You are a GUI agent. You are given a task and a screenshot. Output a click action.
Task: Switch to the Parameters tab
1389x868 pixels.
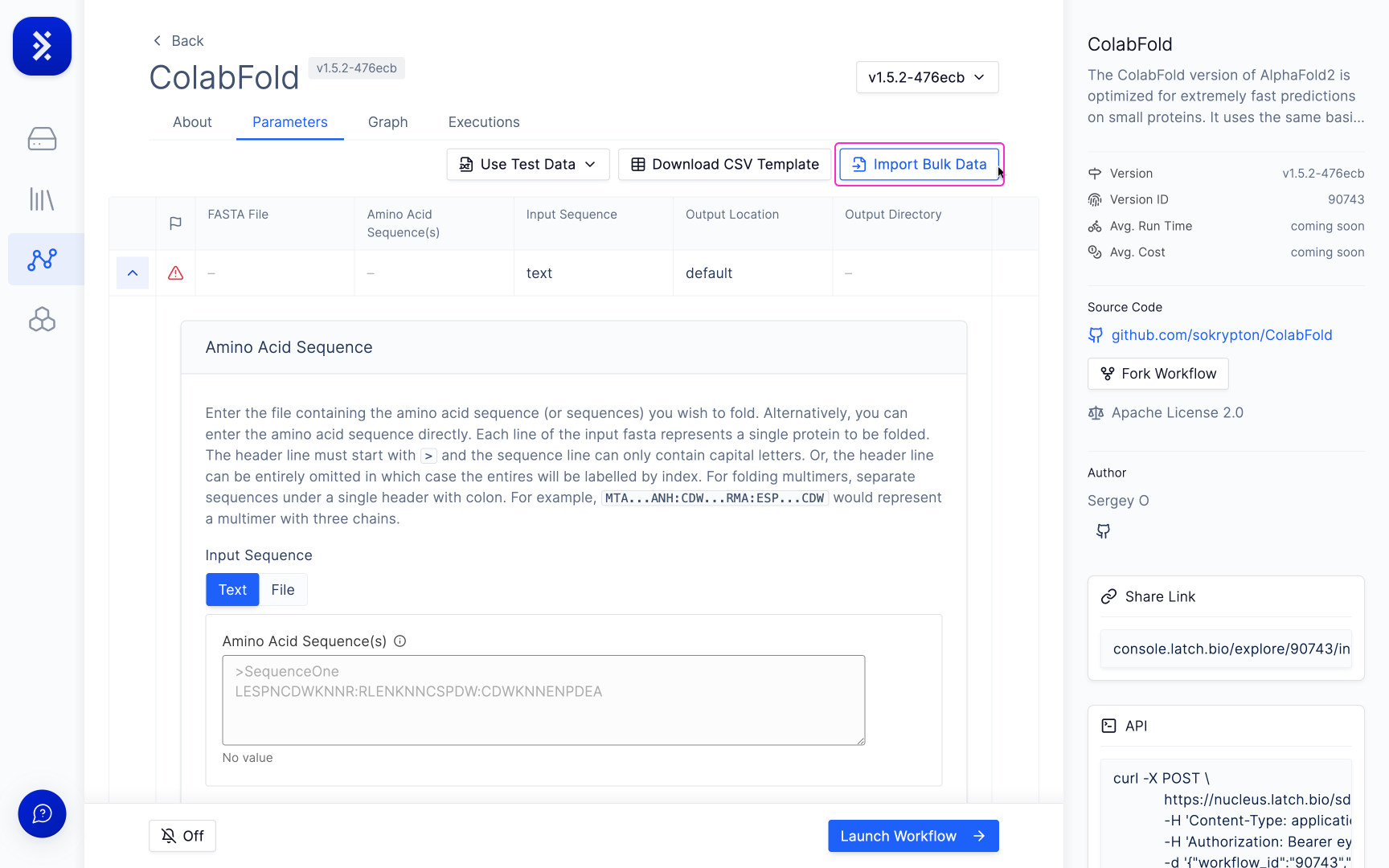pos(290,122)
